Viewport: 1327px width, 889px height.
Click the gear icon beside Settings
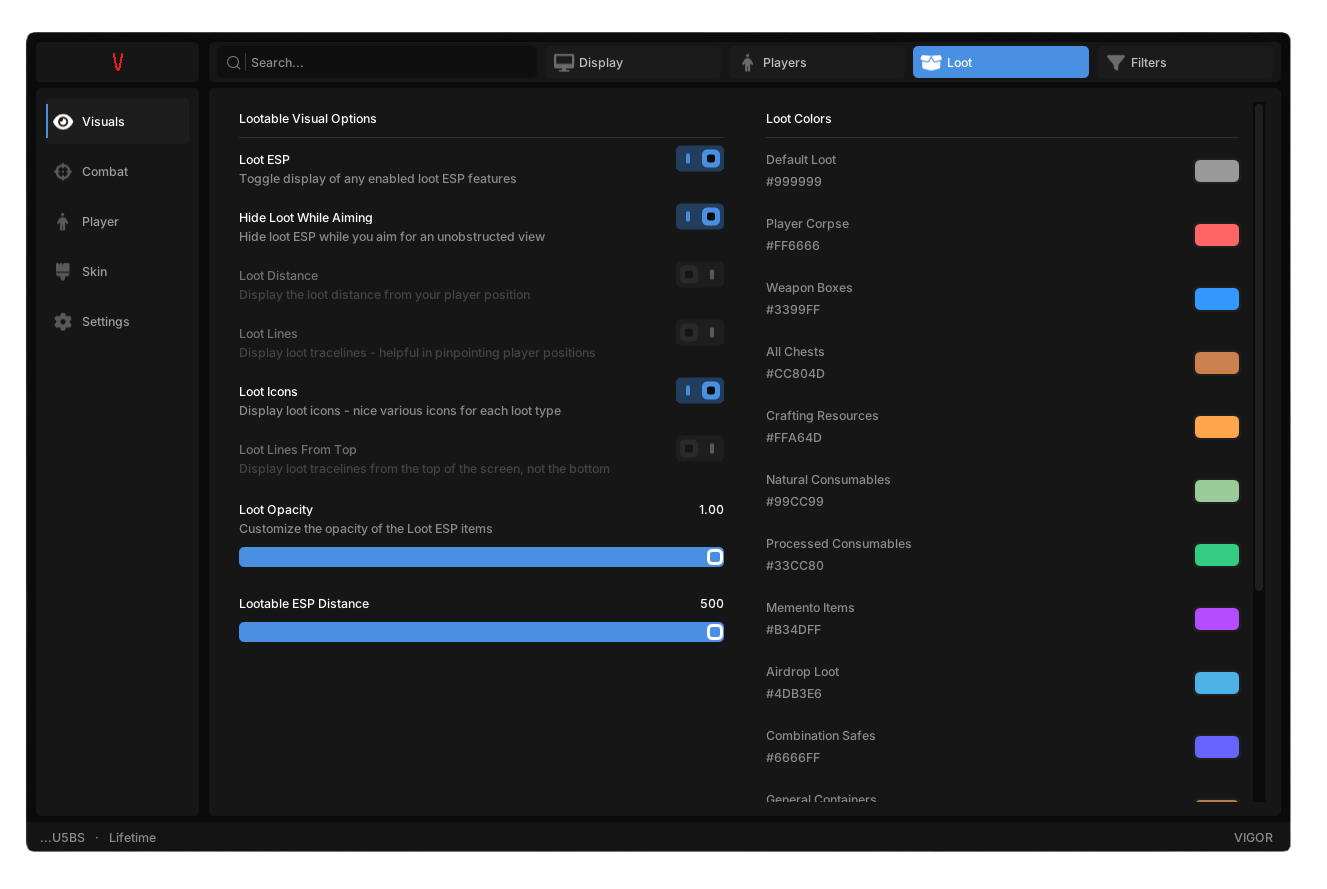tap(63, 321)
